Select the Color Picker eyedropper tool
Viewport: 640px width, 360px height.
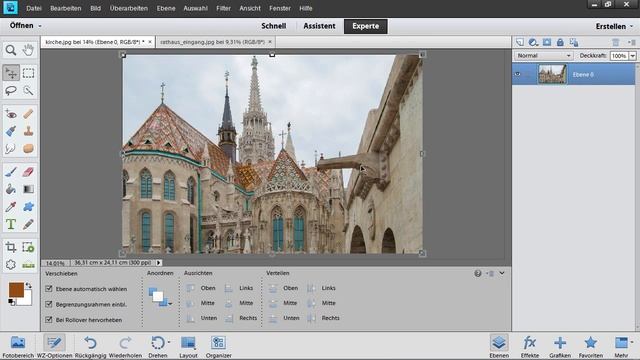coord(11,207)
